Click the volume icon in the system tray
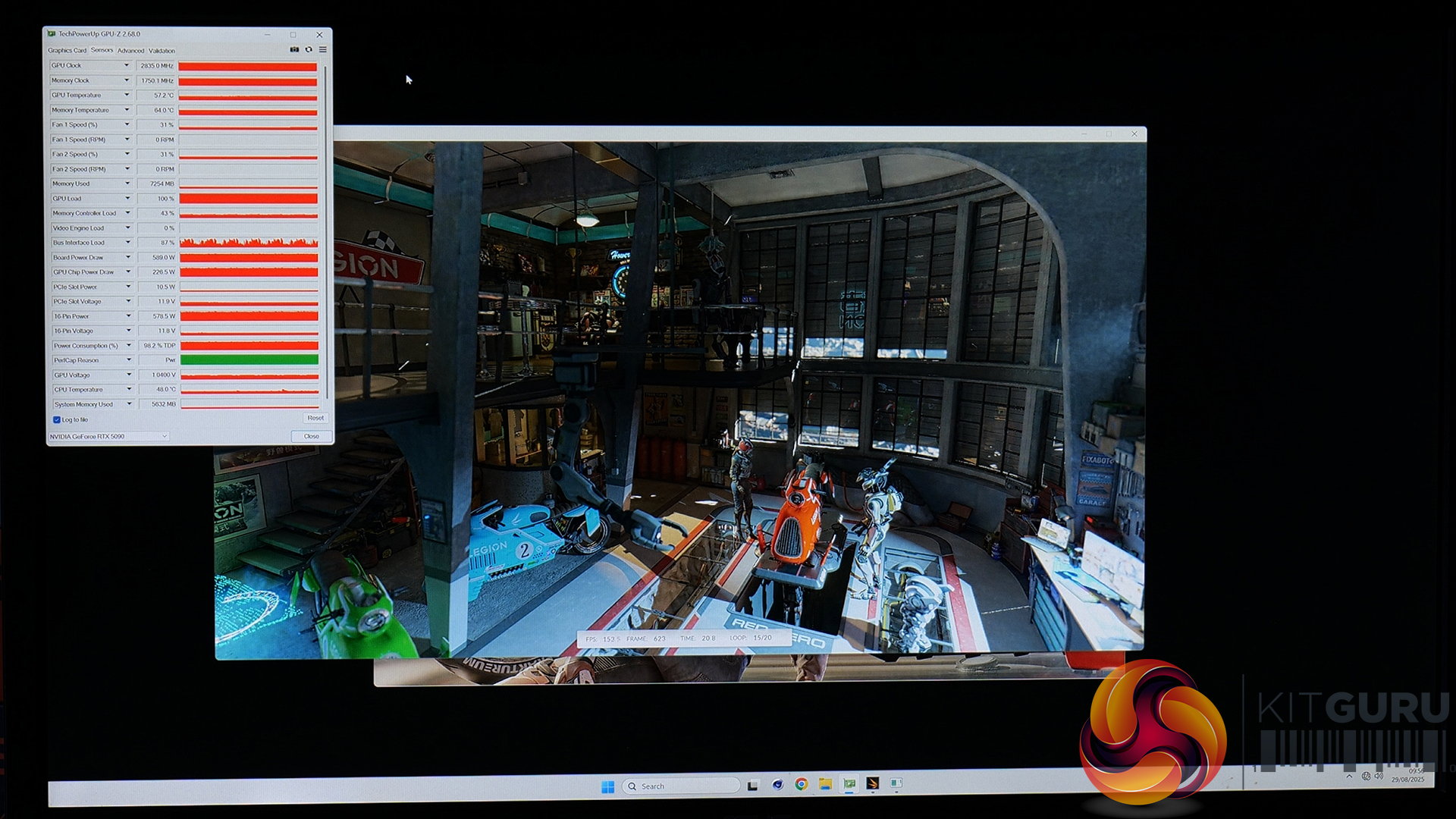This screenshot has height=819, width=1456. click(x=1379, y=776)
